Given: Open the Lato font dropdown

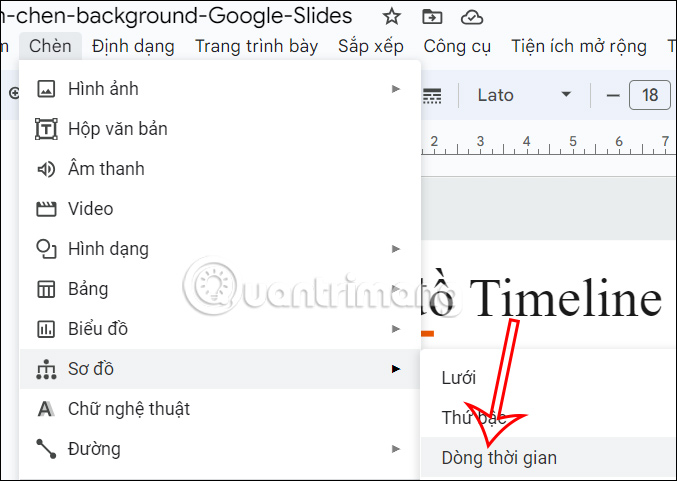Looking at the screenshot, I should click(x=525, y=95).
